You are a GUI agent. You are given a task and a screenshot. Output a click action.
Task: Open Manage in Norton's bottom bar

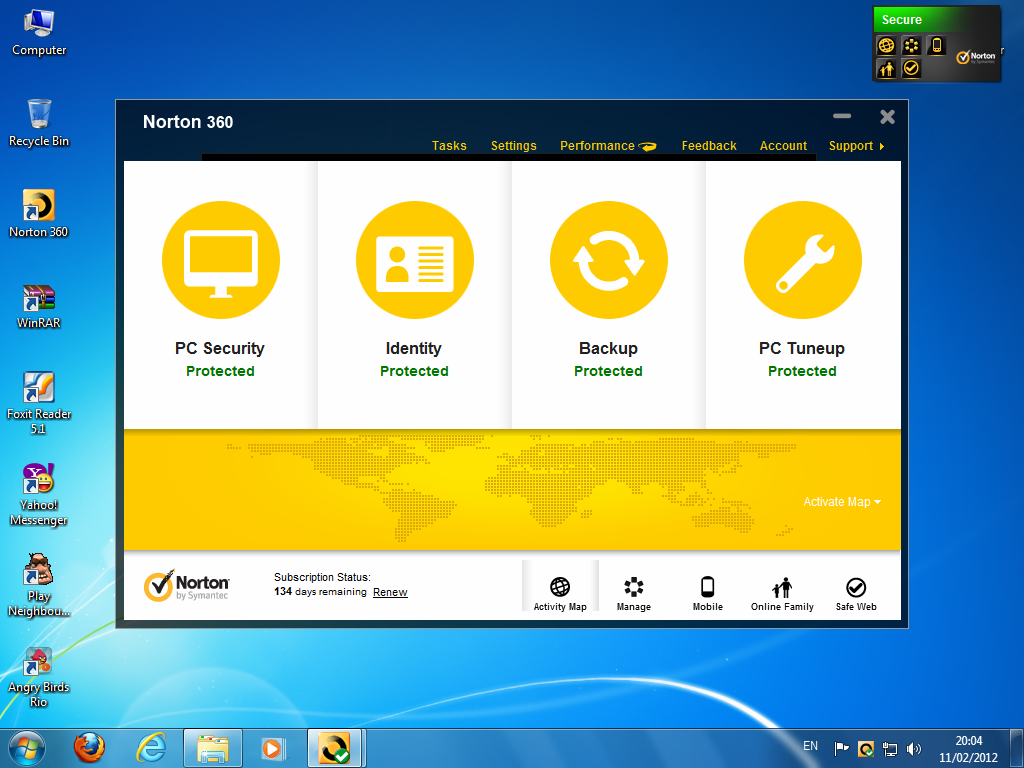coord(633,594)
